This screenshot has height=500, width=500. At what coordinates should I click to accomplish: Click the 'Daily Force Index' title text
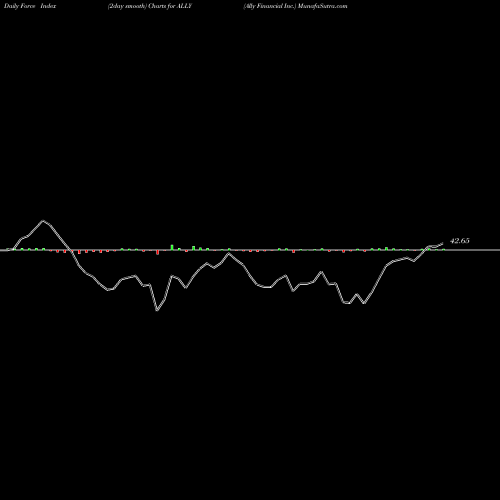30,6
